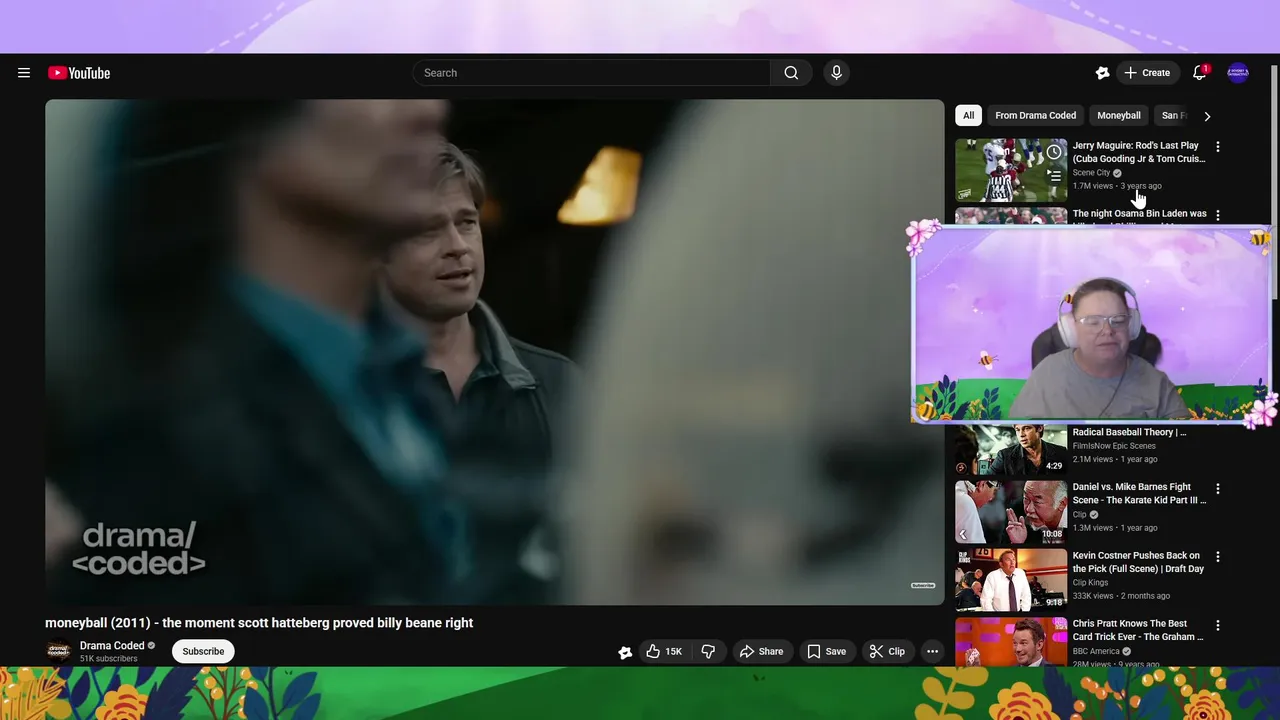Open options menu for Jerry Maguire video
Image resolution: width=1280 pixels, height=720 pixels.
1217,147
